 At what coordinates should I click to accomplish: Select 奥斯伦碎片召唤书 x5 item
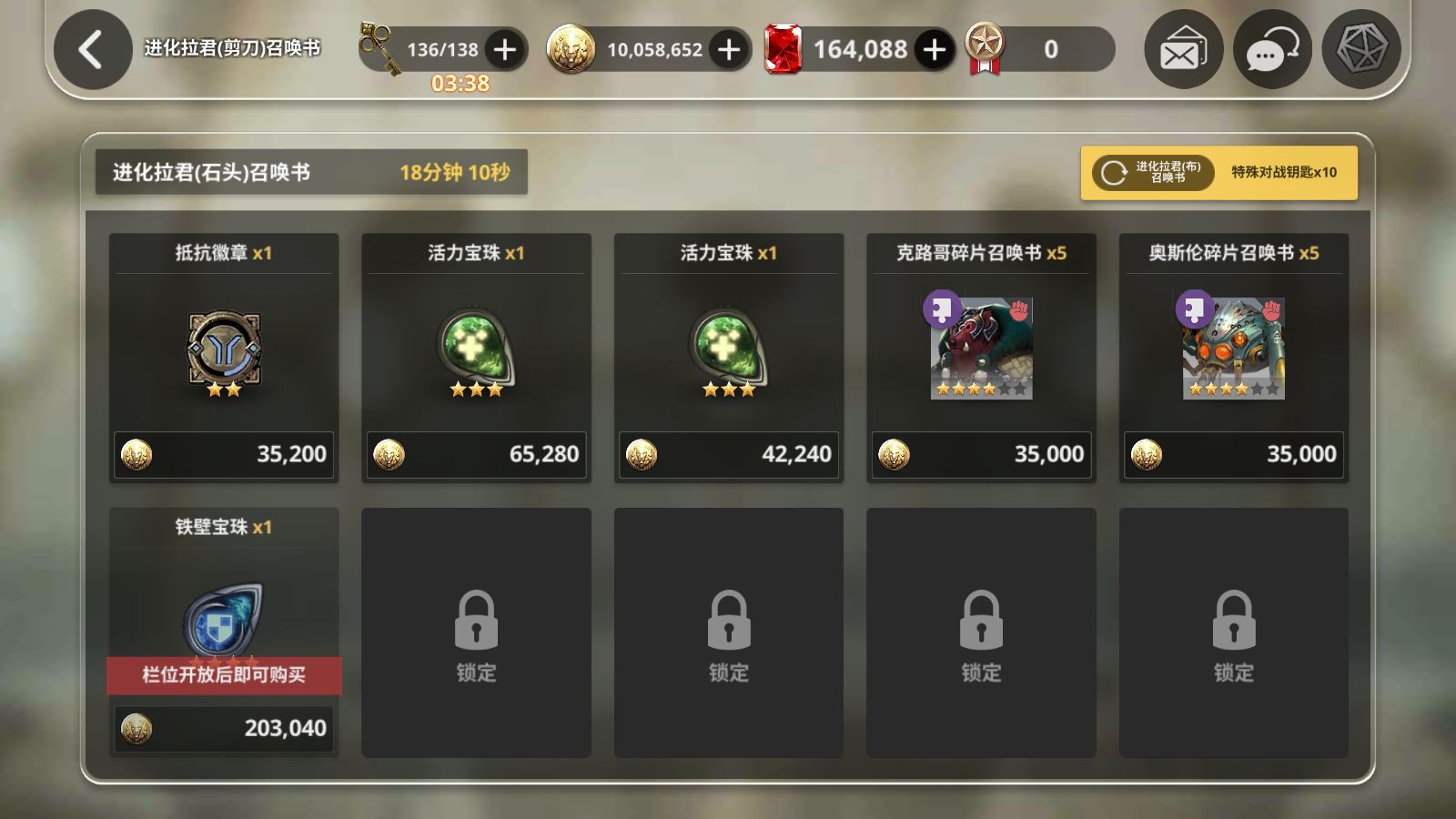1234,357
